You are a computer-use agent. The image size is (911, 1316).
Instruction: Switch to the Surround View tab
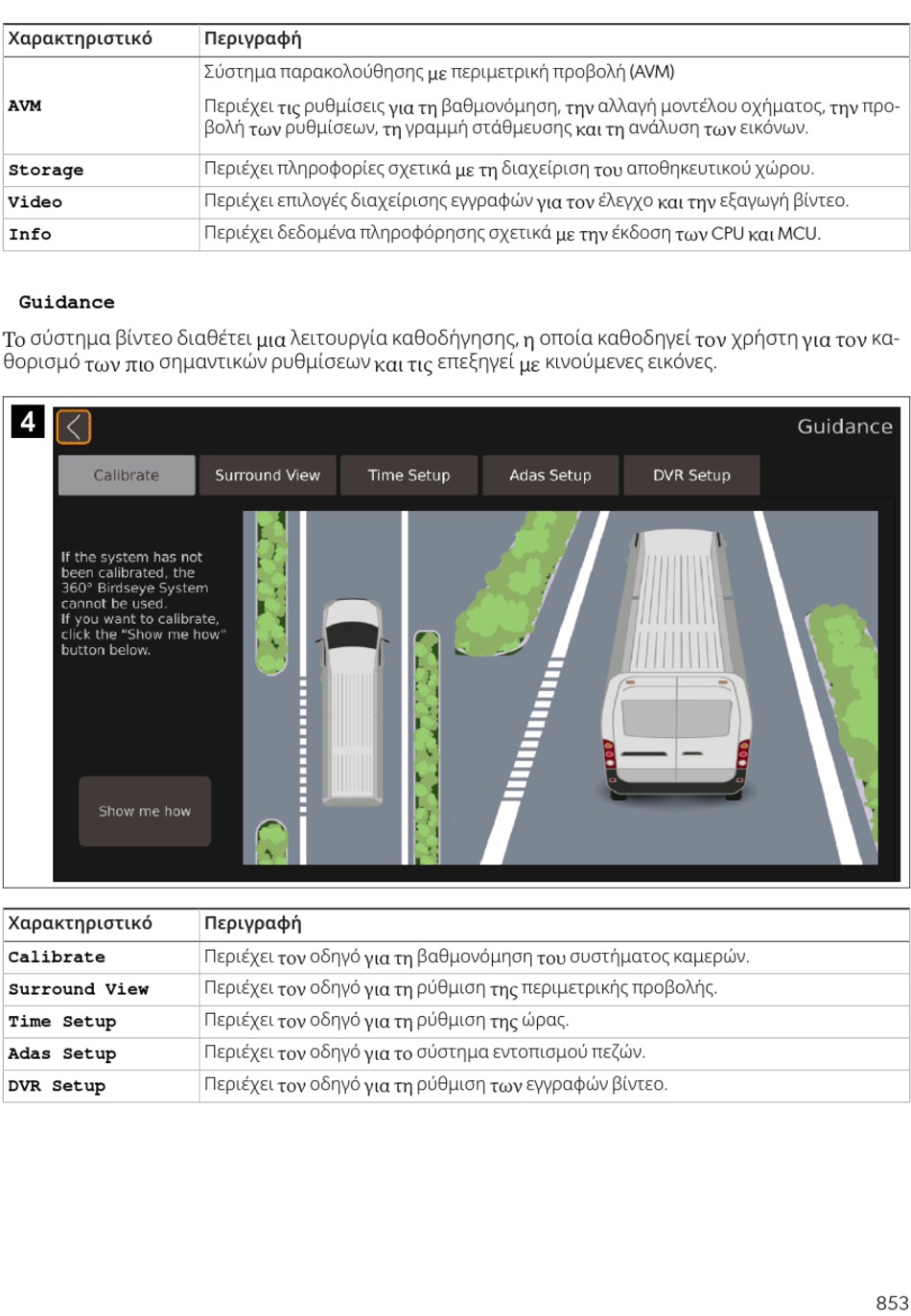tap(268, 475)
